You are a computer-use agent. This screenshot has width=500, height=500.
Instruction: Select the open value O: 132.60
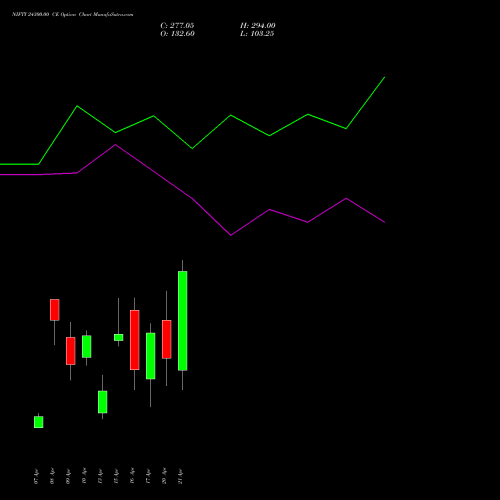[177, 34]
